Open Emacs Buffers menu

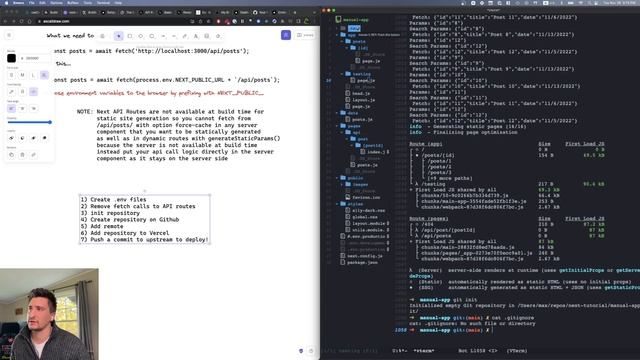[x=73, y=2]
